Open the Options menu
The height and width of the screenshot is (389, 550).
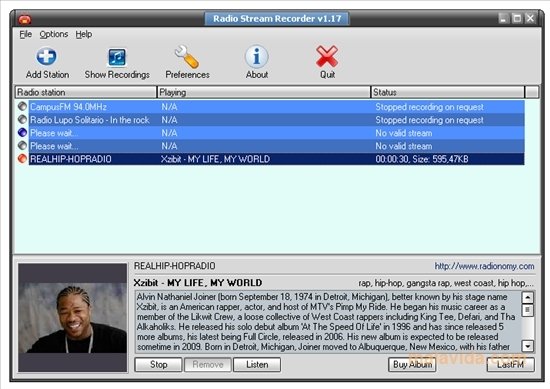[54, 34]
